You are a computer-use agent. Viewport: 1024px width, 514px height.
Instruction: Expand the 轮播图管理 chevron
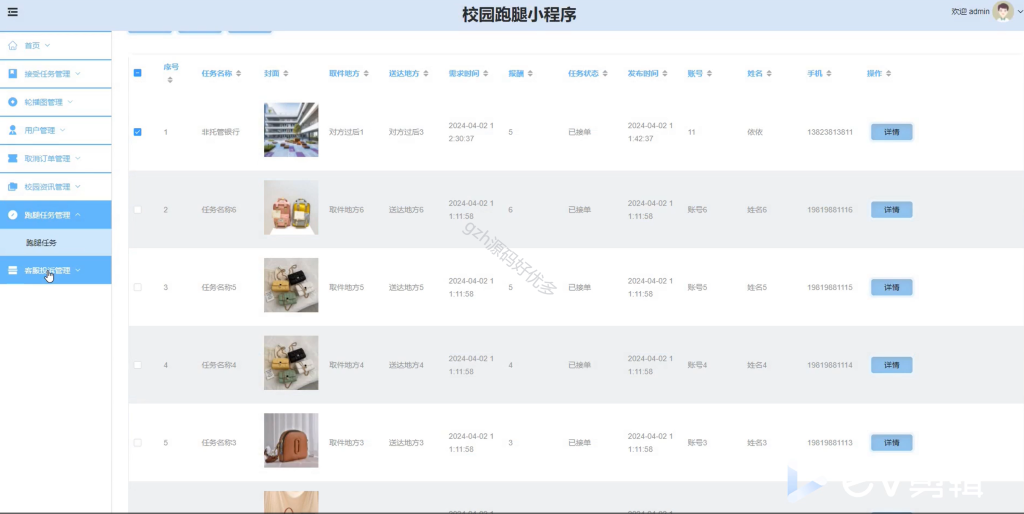70,102
